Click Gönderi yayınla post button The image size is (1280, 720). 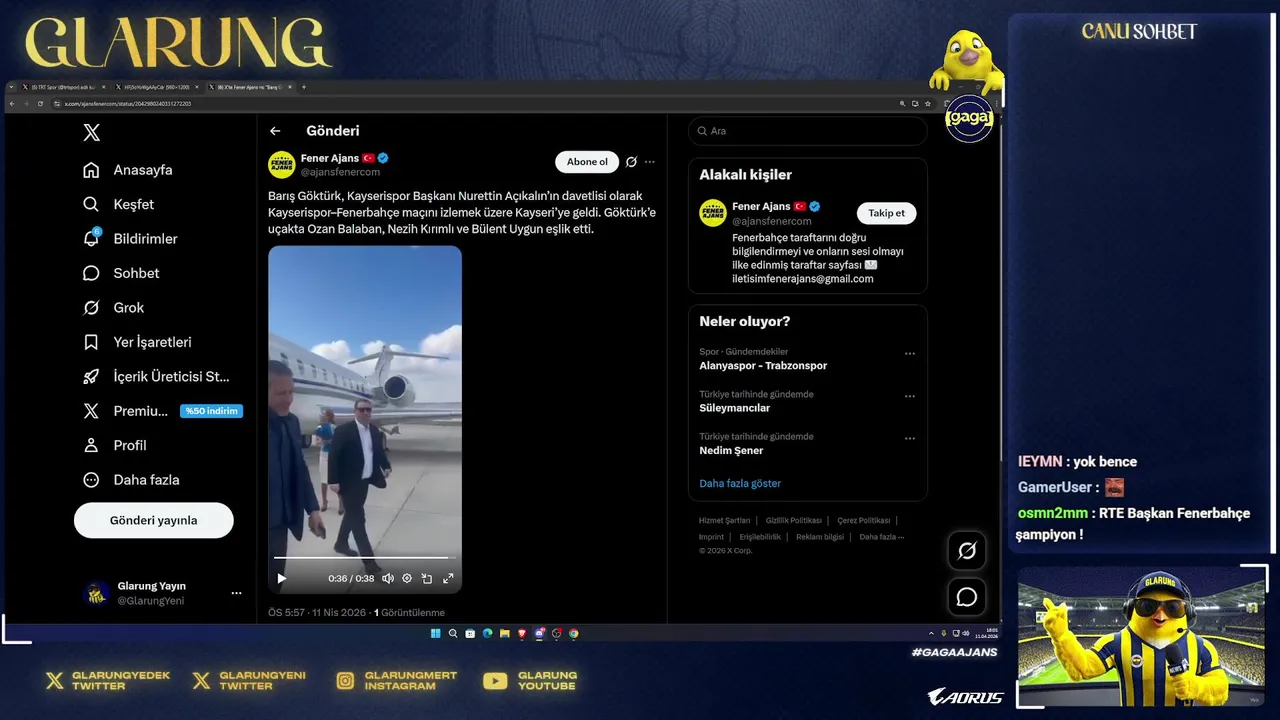[154, 520]
